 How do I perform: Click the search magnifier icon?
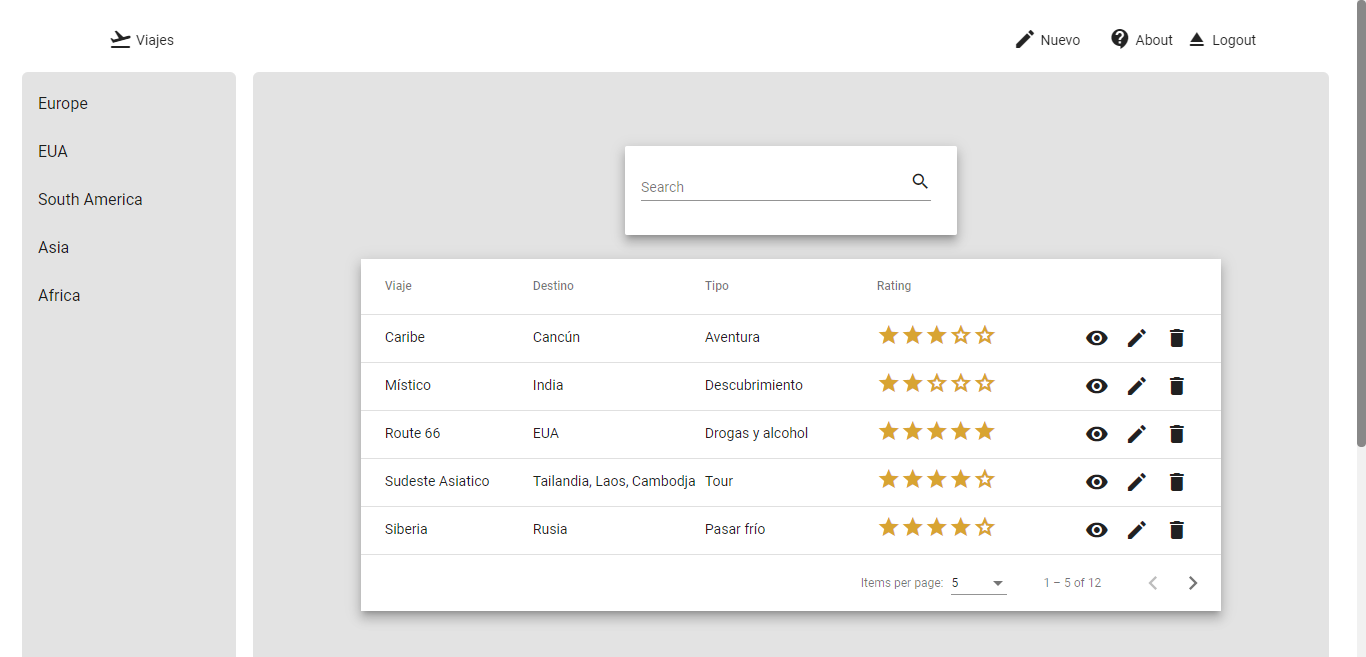920,181
